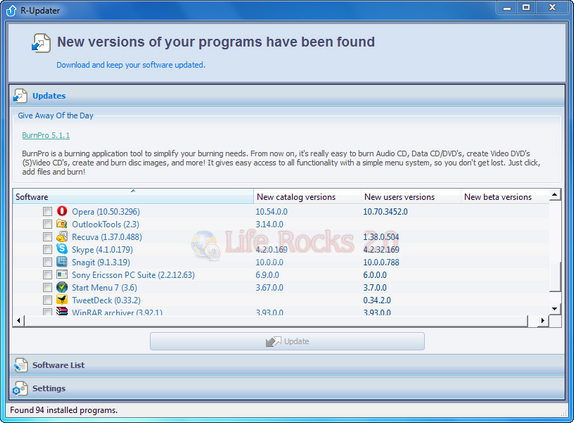This screenshot has height=423, width=574.
Task: Select the OutlookTools (2.3) entry
Action: click(105, 224)
